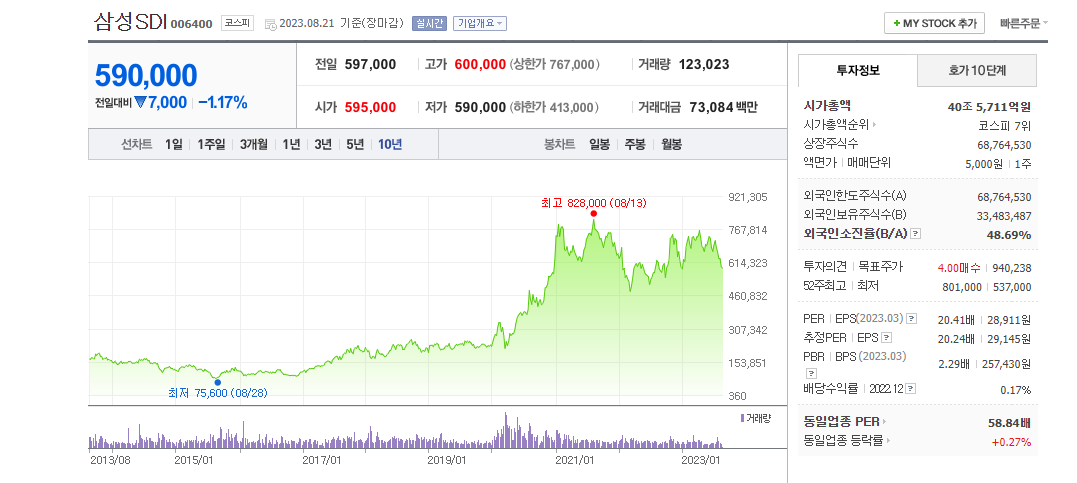Image resolution: width=1077 pixels, height=483 pixels.
Task: Click the calendar icon before 2023.08.21 기준
Action: tap(271, 24)
